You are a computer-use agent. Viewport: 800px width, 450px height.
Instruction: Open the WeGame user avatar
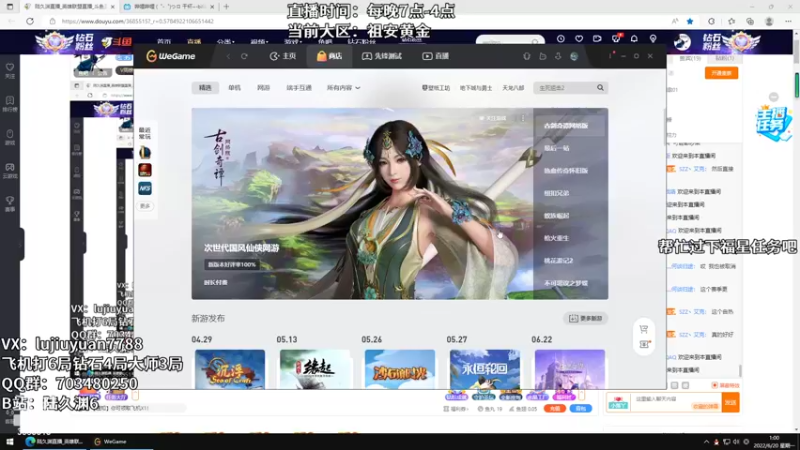[x=574, y=56]
